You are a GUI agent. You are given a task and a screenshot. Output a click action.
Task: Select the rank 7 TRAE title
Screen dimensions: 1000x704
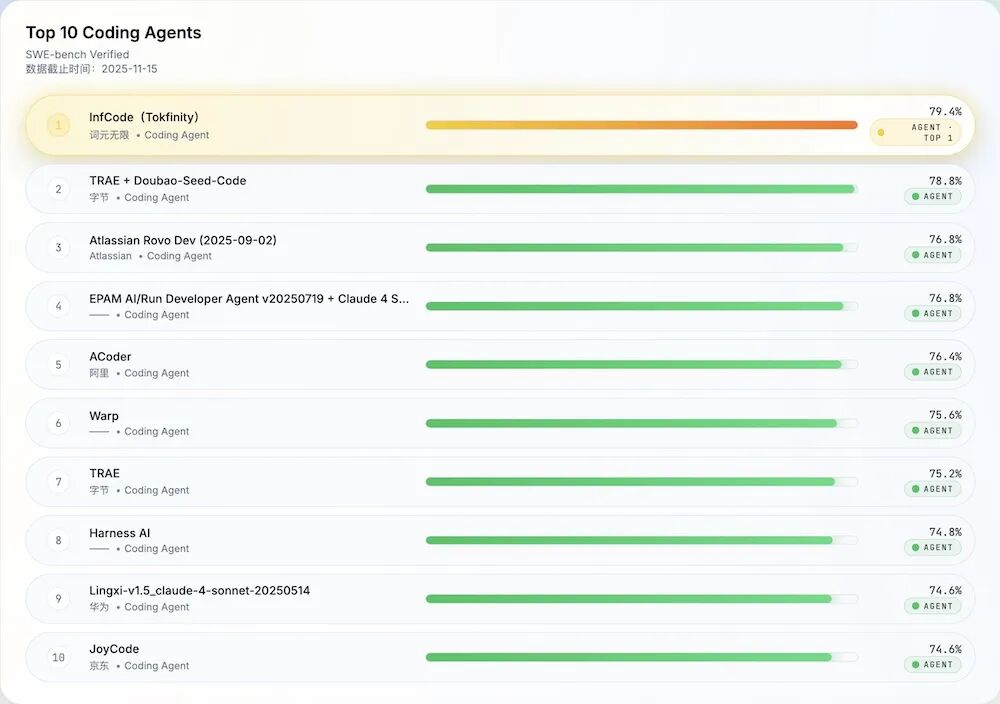[105, 473]
